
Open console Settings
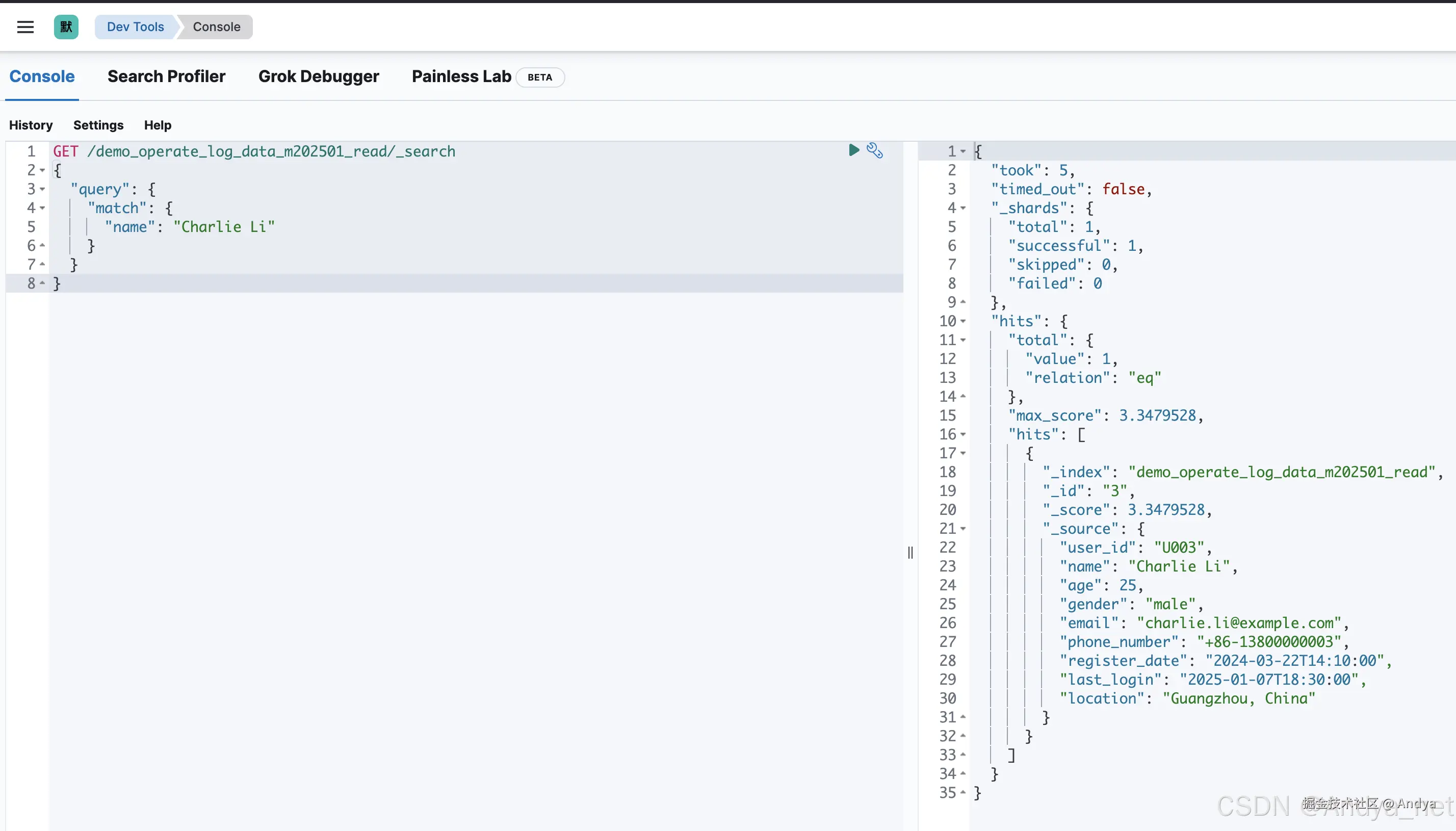coord(98,125)
